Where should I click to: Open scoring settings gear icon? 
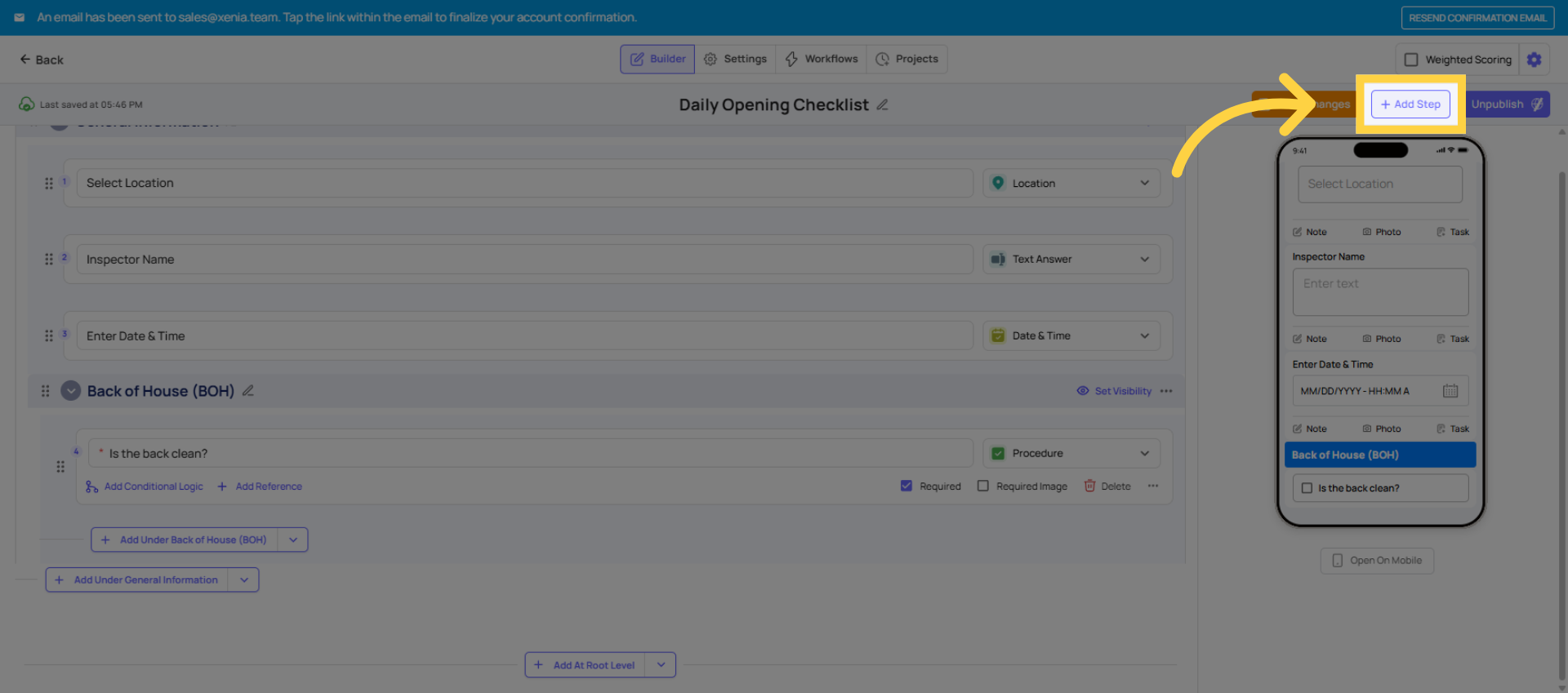[1535, 60]
